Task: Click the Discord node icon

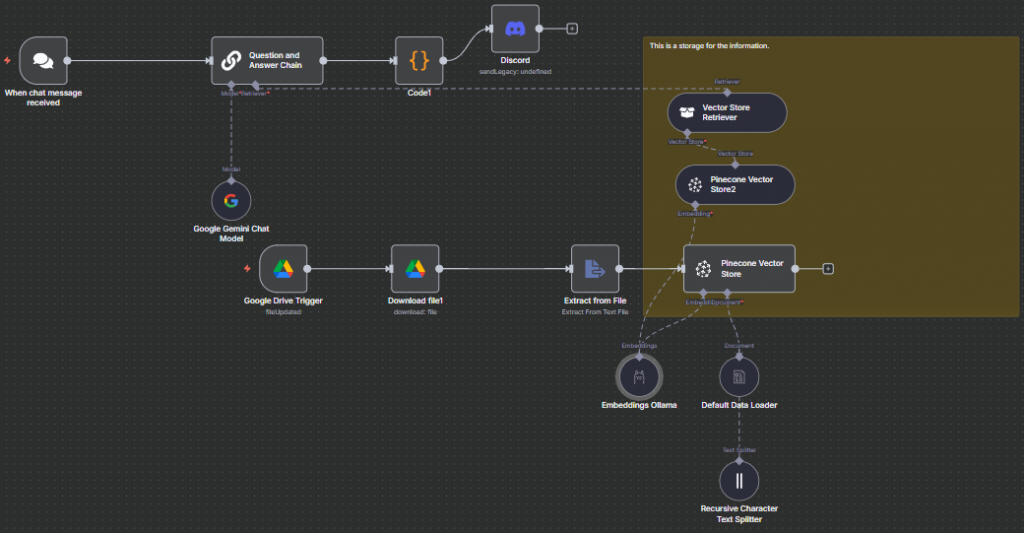Action: (x=515, y=29)
